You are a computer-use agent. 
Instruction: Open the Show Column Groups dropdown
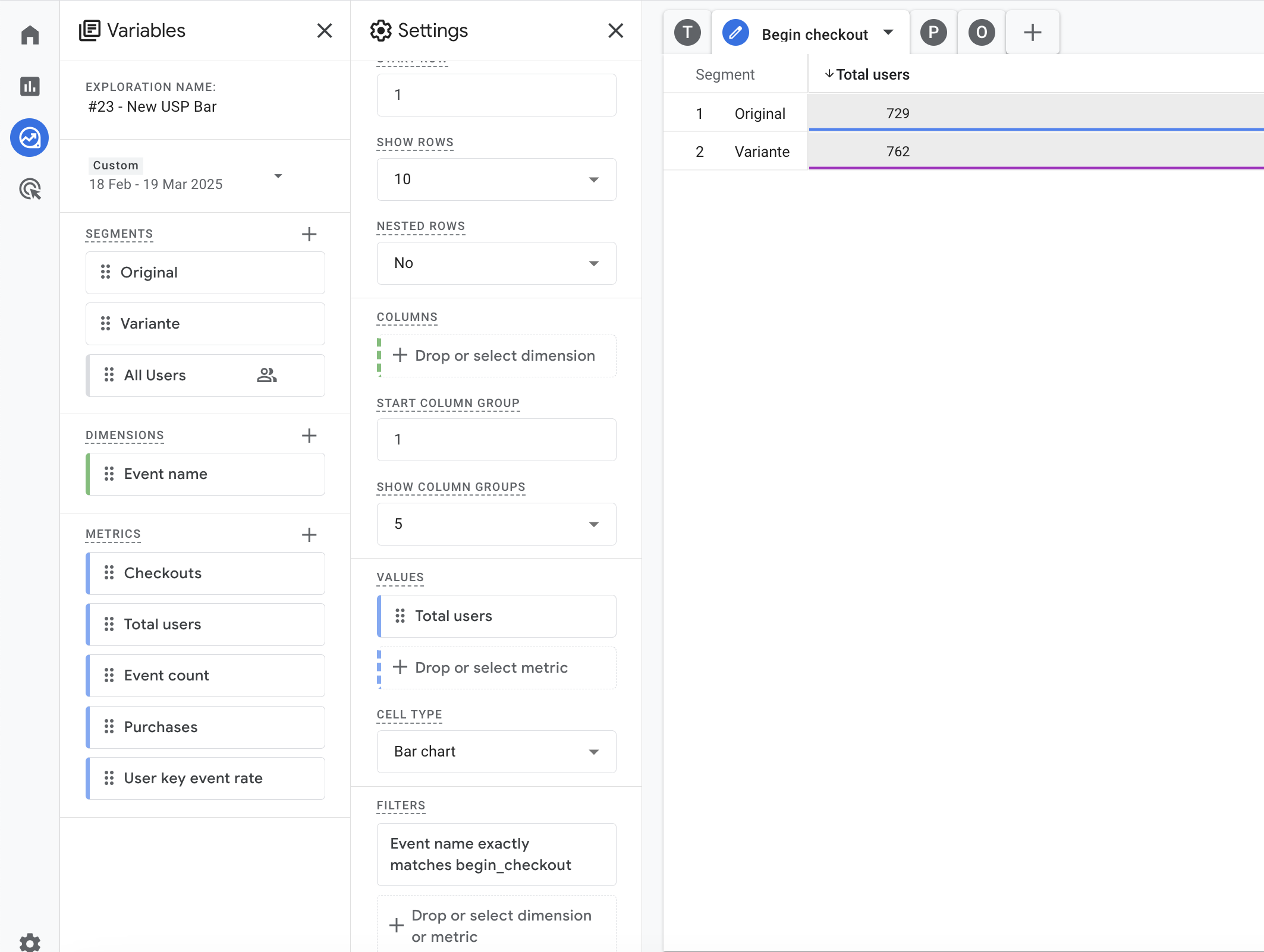click(x=496, y=524)
